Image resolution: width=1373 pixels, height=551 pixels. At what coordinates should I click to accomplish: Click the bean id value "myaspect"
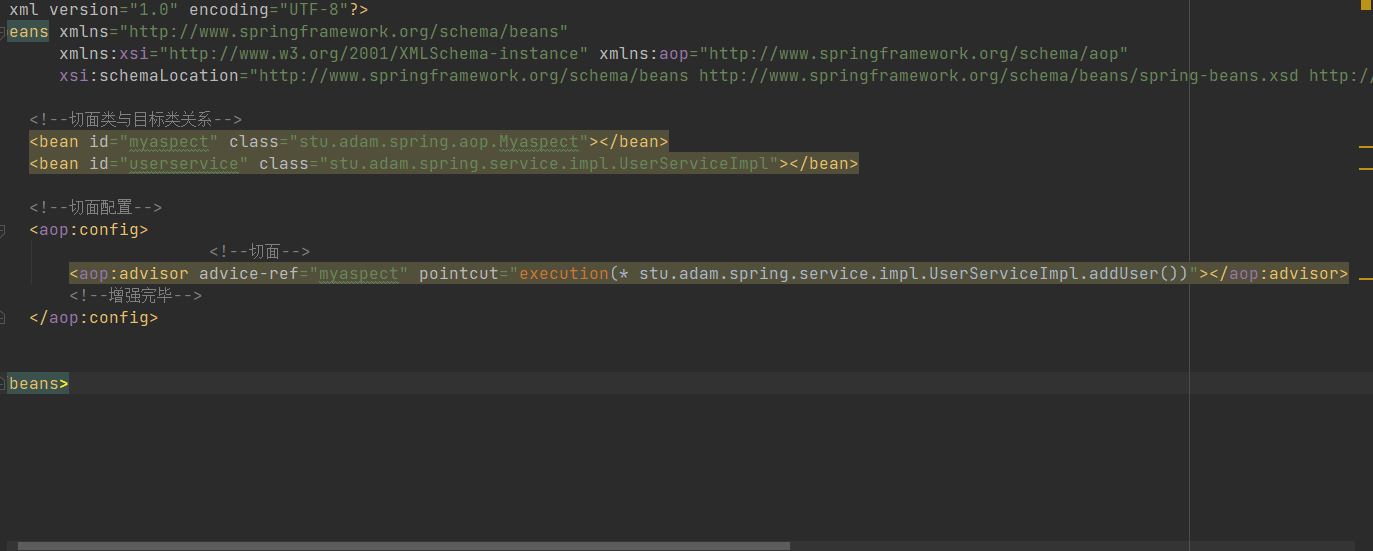point(169,142)
